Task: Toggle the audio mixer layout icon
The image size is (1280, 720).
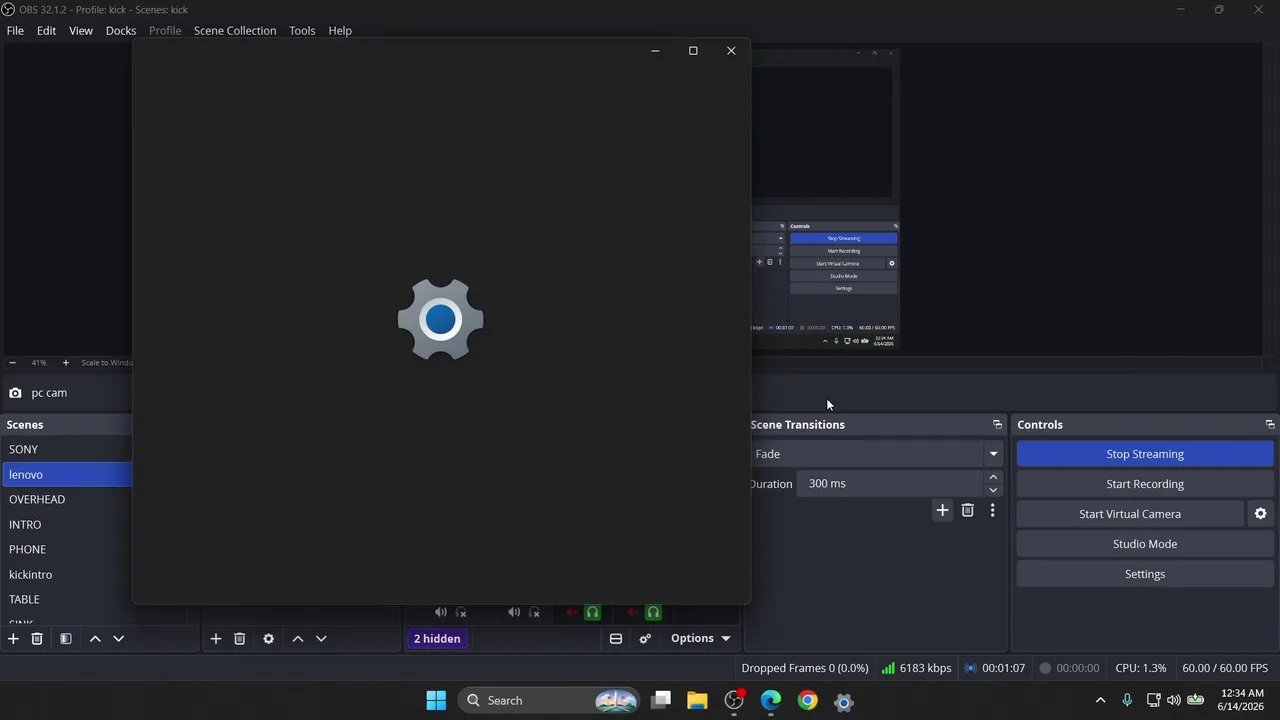Action: pyautogui.click(x=616, y=638)
